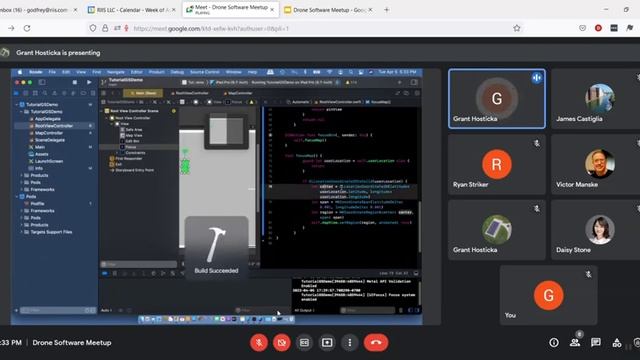Expand the Products folder
The height and width of the screenshot is (360, 640).
point(22,176)
